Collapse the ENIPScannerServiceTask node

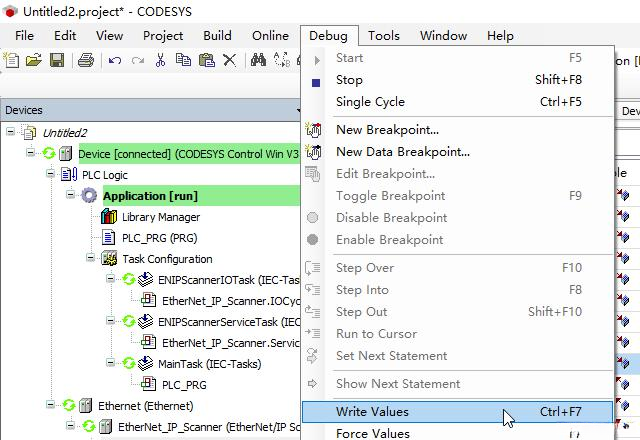(x=110, y=320)
